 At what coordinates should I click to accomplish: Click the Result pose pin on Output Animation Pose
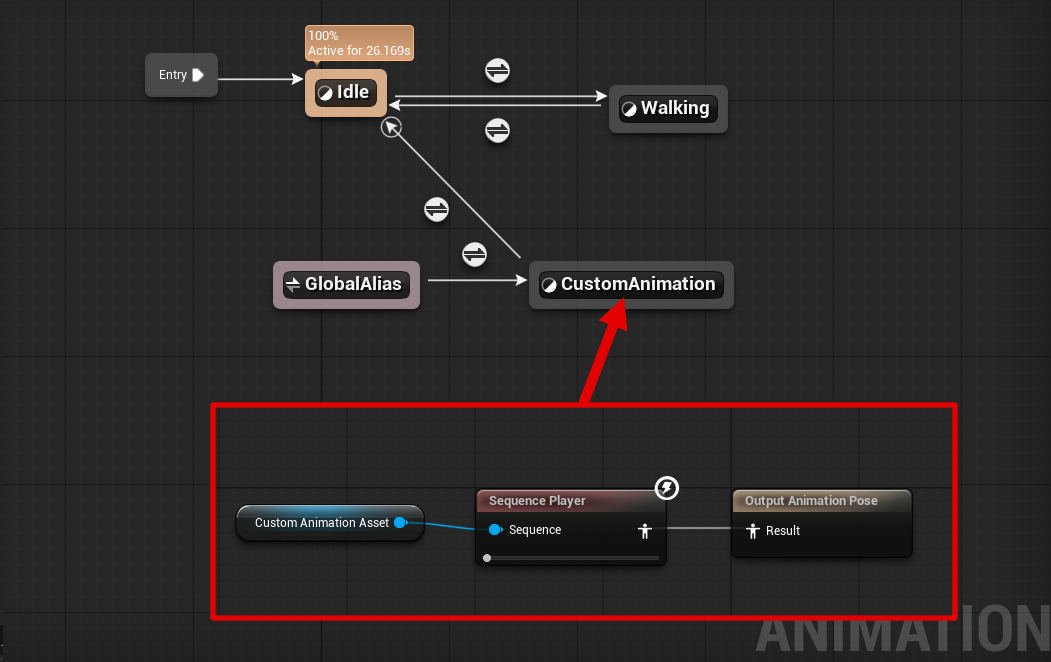(x=753, y=531)
